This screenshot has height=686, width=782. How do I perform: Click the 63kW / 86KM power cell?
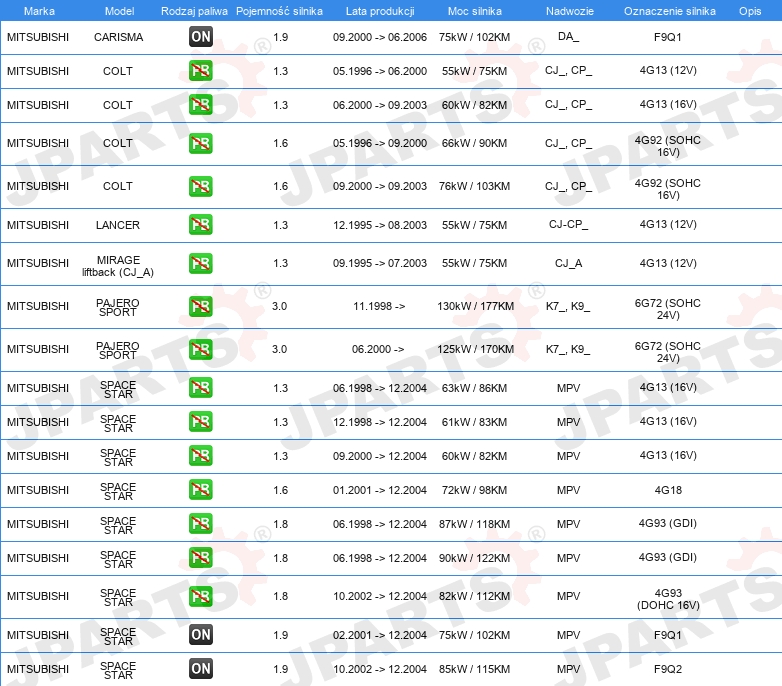click(474, 388)
